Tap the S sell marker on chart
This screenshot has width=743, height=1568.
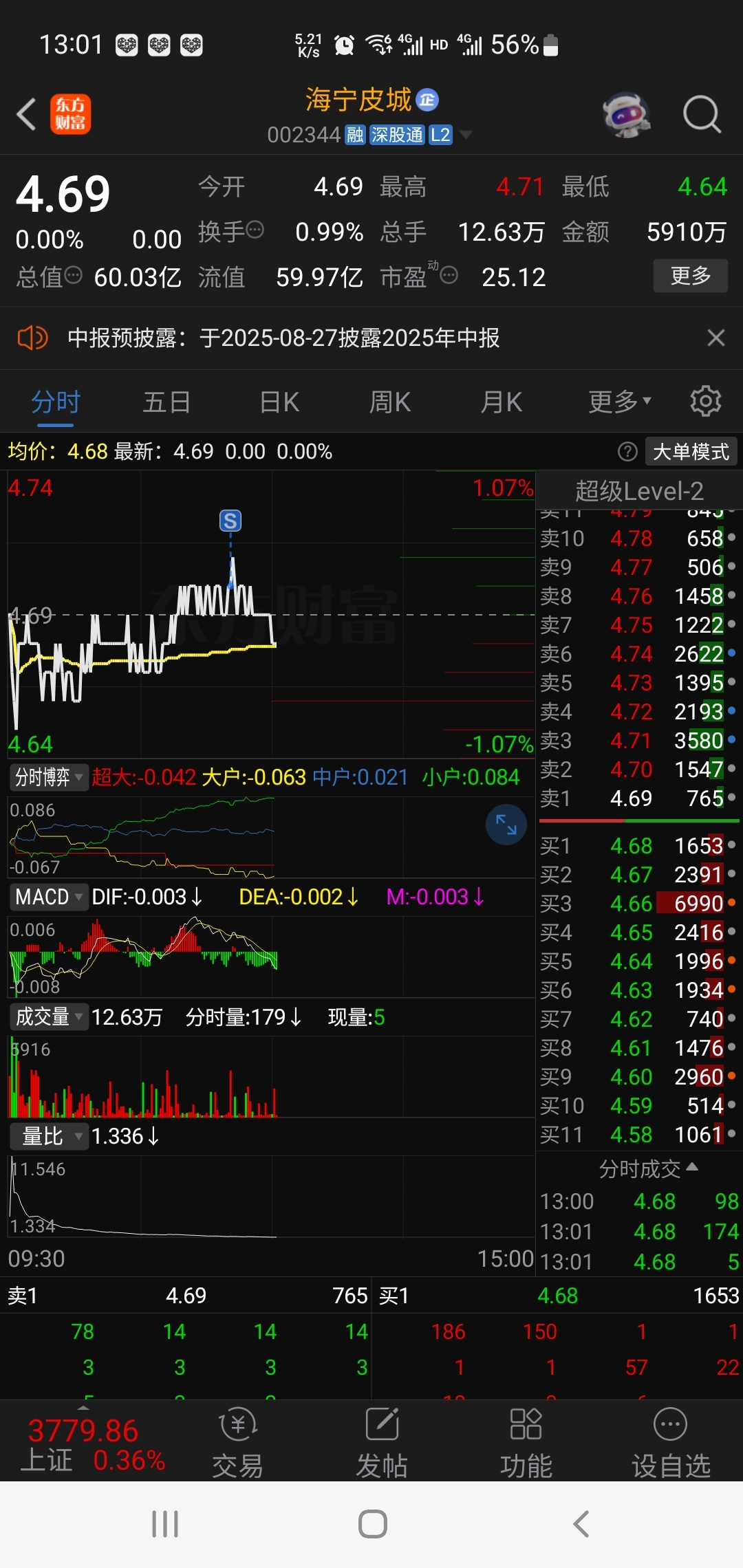tap(230, 521)
